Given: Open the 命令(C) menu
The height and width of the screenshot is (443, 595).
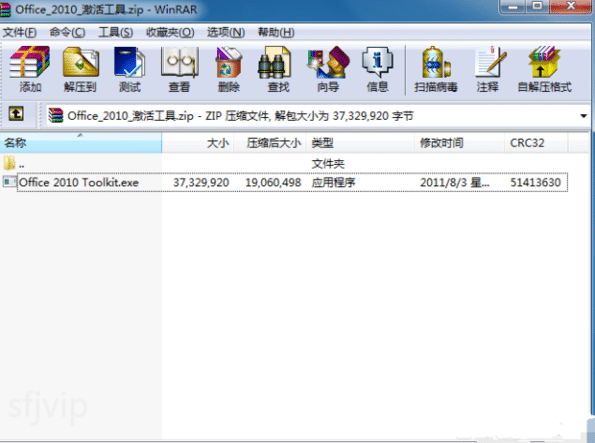Looking at the screenshot, I should pos(67,32).
